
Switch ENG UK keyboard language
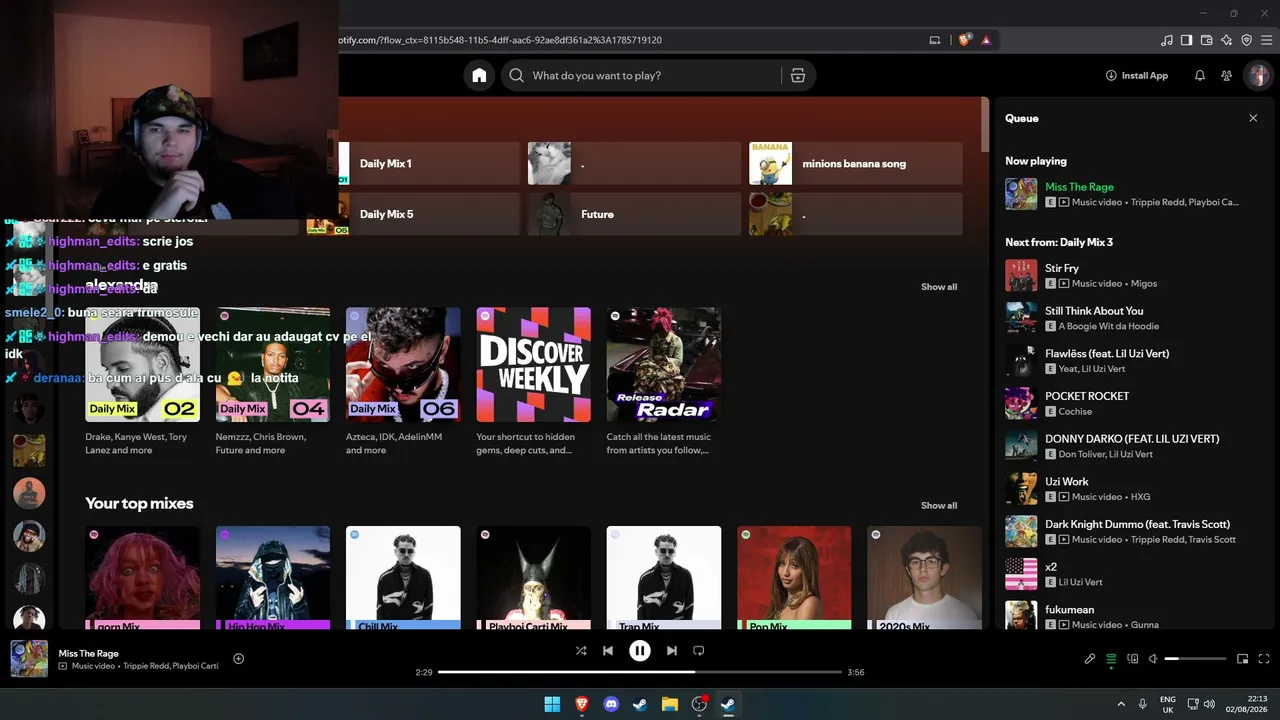pos(1167,704)
